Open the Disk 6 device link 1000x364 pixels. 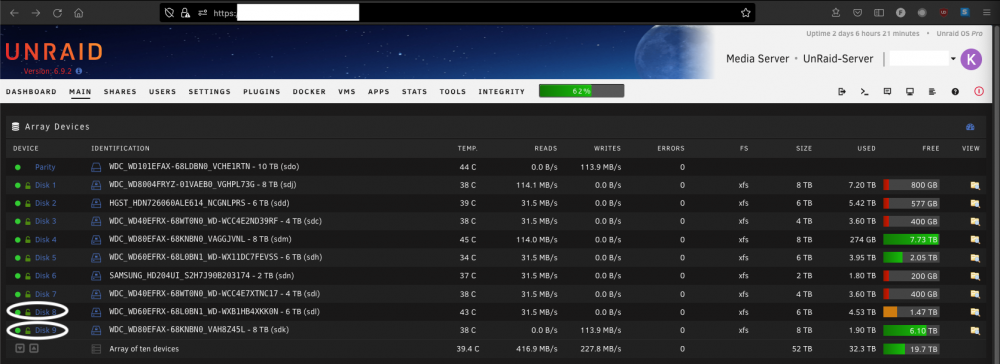(x=45, y=276)
